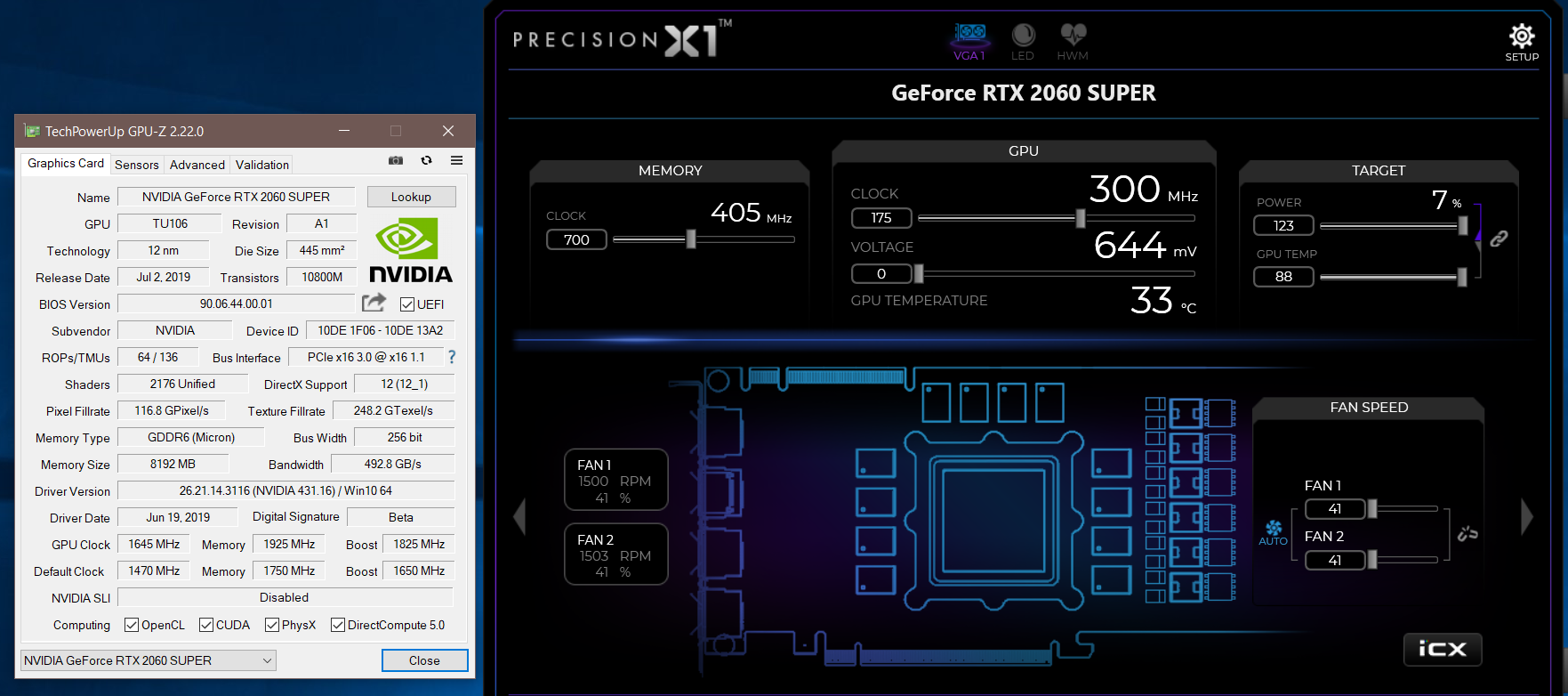Toggle the UEFI checkbox
1568x696 pixels.
pyautogui.click(x=407, y=304)
